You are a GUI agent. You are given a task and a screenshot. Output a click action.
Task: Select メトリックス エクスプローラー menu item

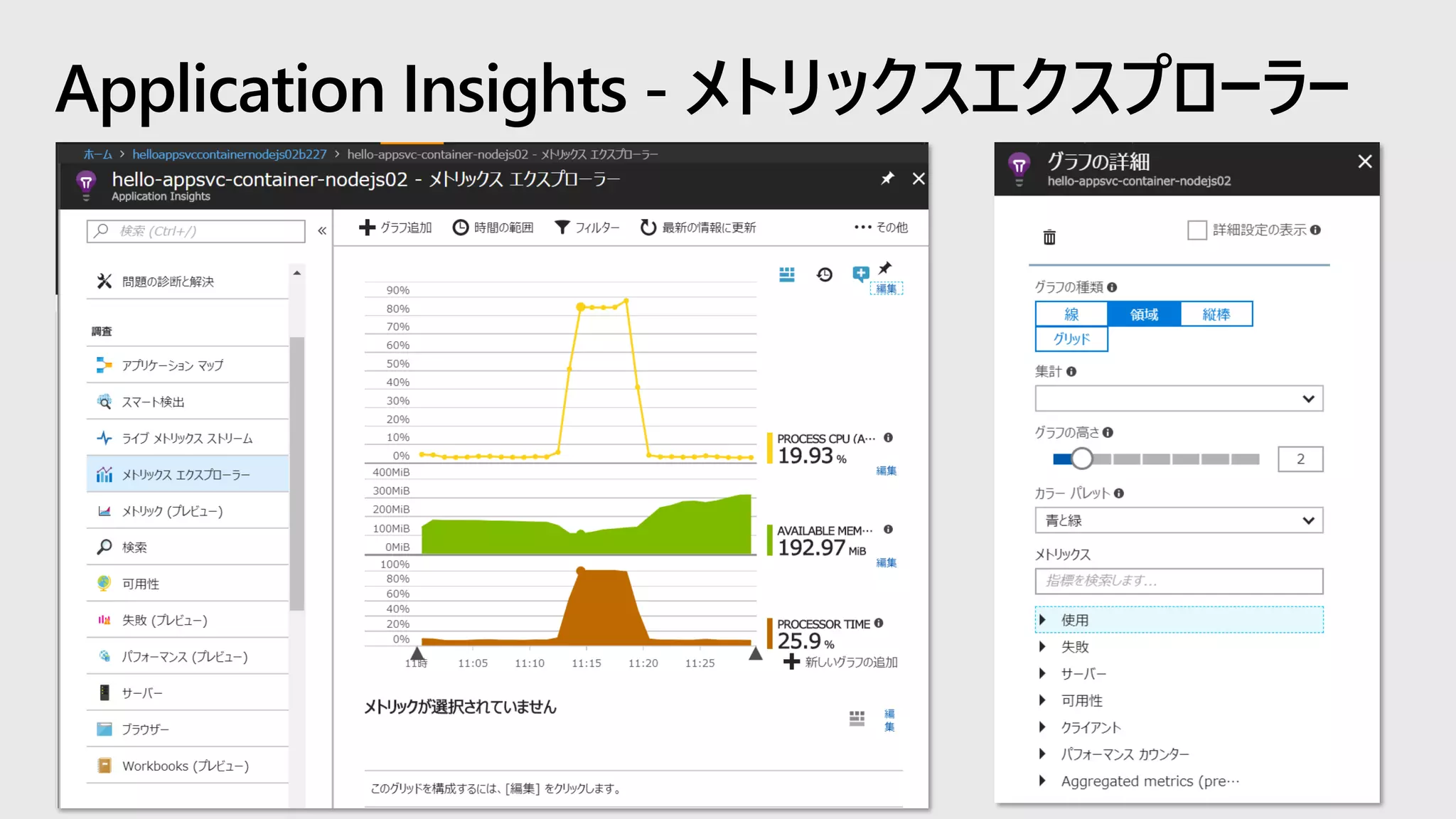click(188, 474)
